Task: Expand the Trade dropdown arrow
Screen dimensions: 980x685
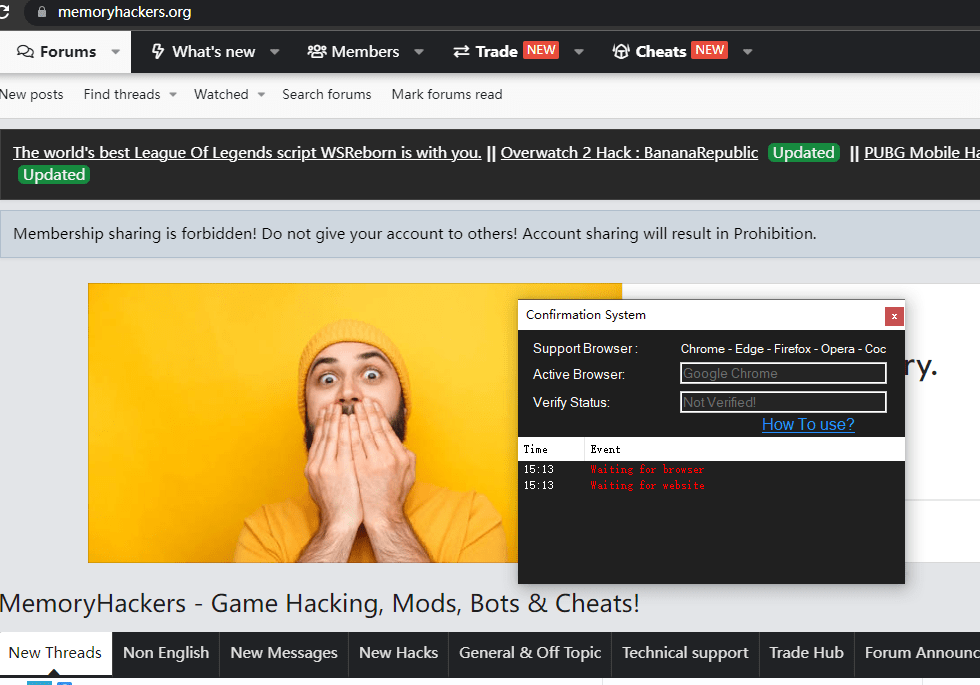Action: 579,52
